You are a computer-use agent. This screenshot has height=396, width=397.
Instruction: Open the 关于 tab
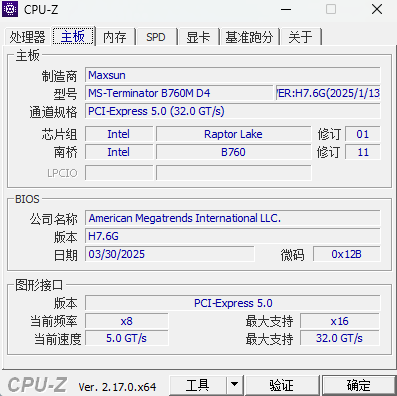click(301, 37)
